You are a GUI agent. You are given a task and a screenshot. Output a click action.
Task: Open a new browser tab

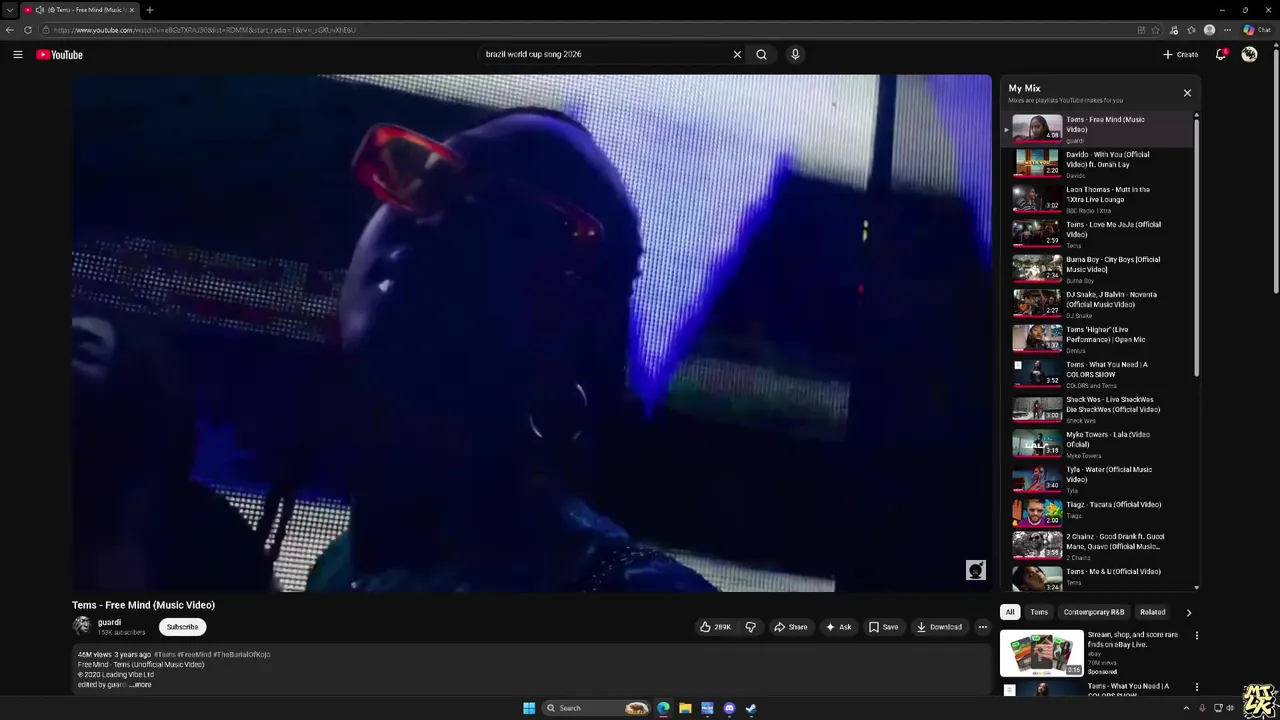coord(149,10)
